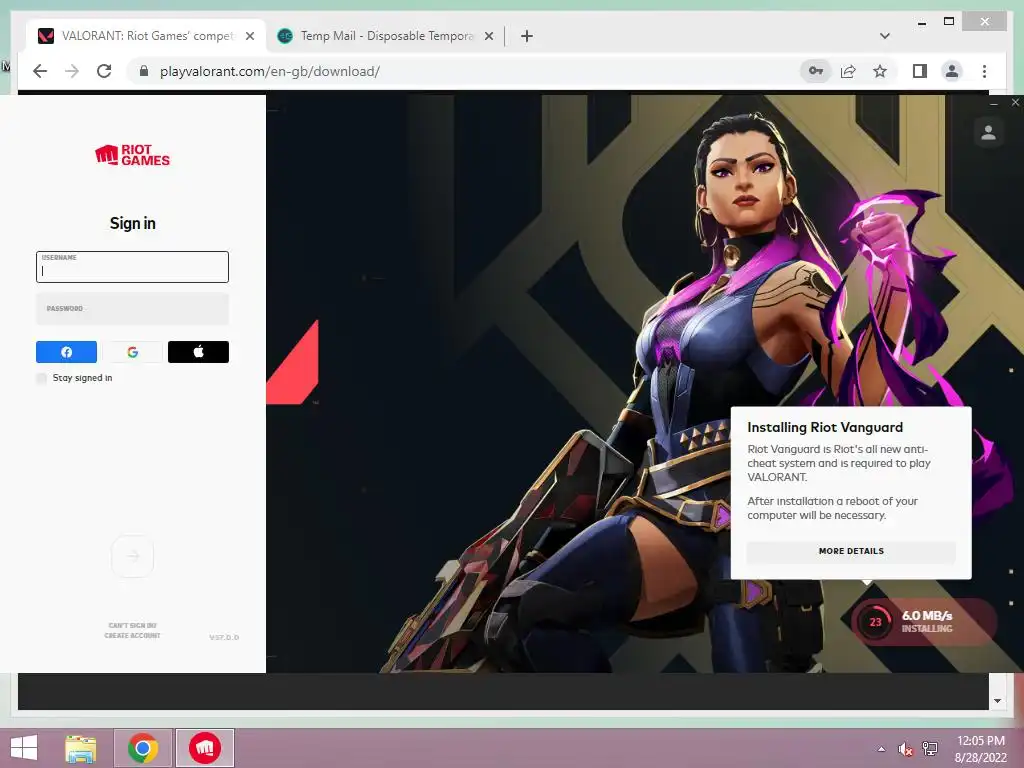Show hidden system tray icons
The width and height of the screenshot is (1024, 768).
coord(882,749)
